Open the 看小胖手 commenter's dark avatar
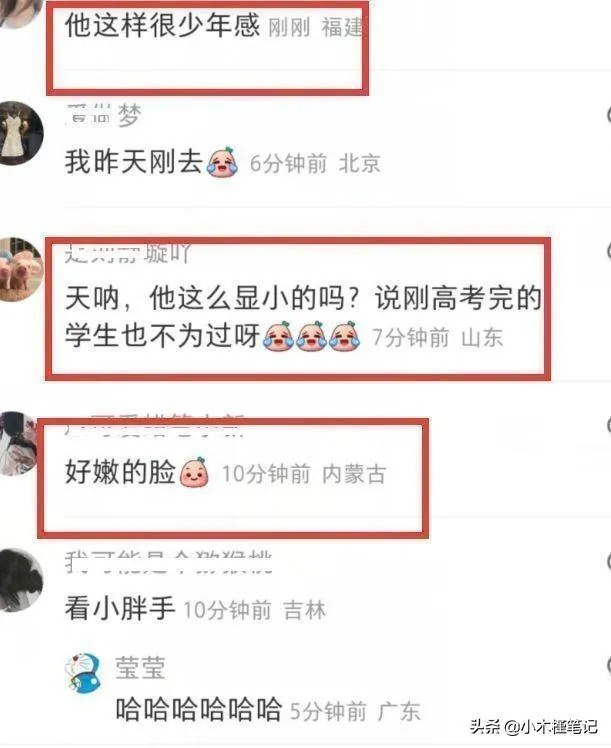This screenshot has width=611, height=748. pos(20,580)
